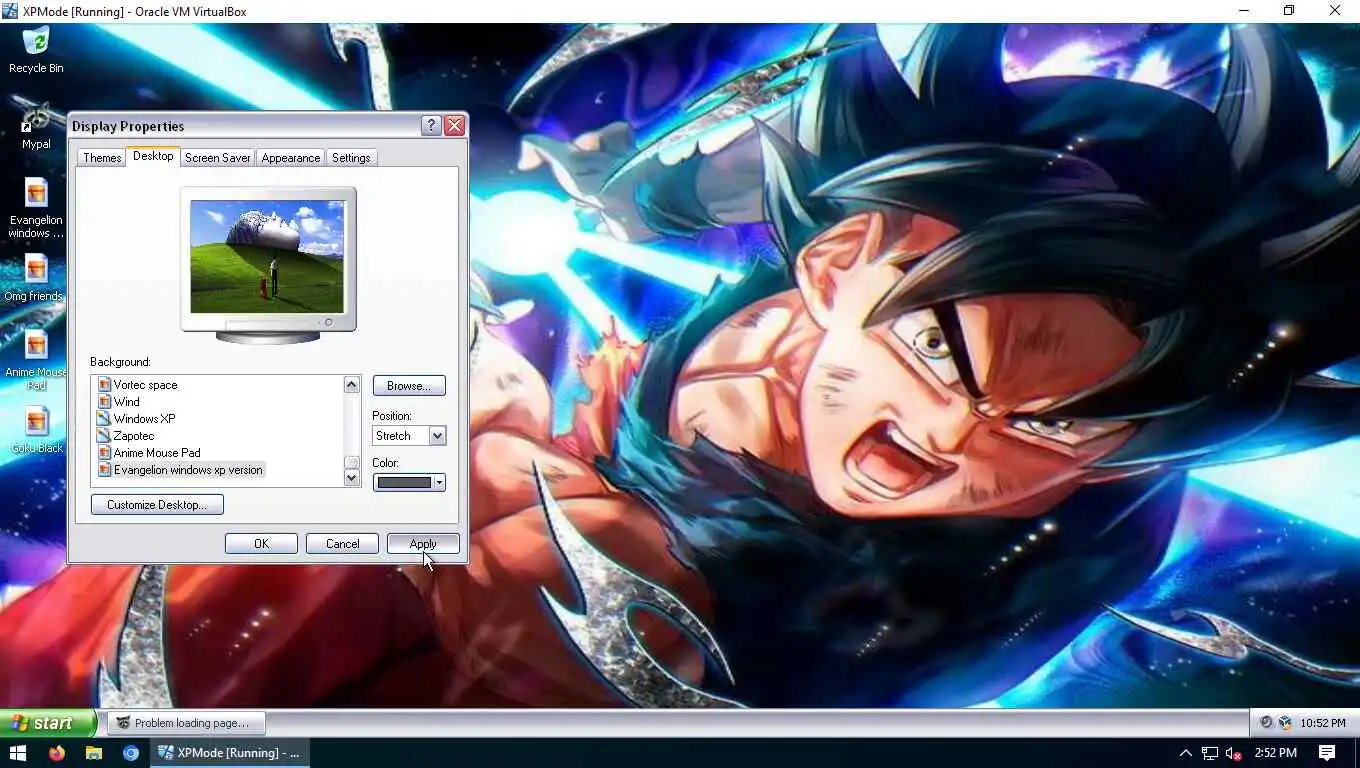Image resolution: width=1360 pixels, height=768 pixels.
Task: Click the Display Properties help question-mark button
Action: [431, 126]
